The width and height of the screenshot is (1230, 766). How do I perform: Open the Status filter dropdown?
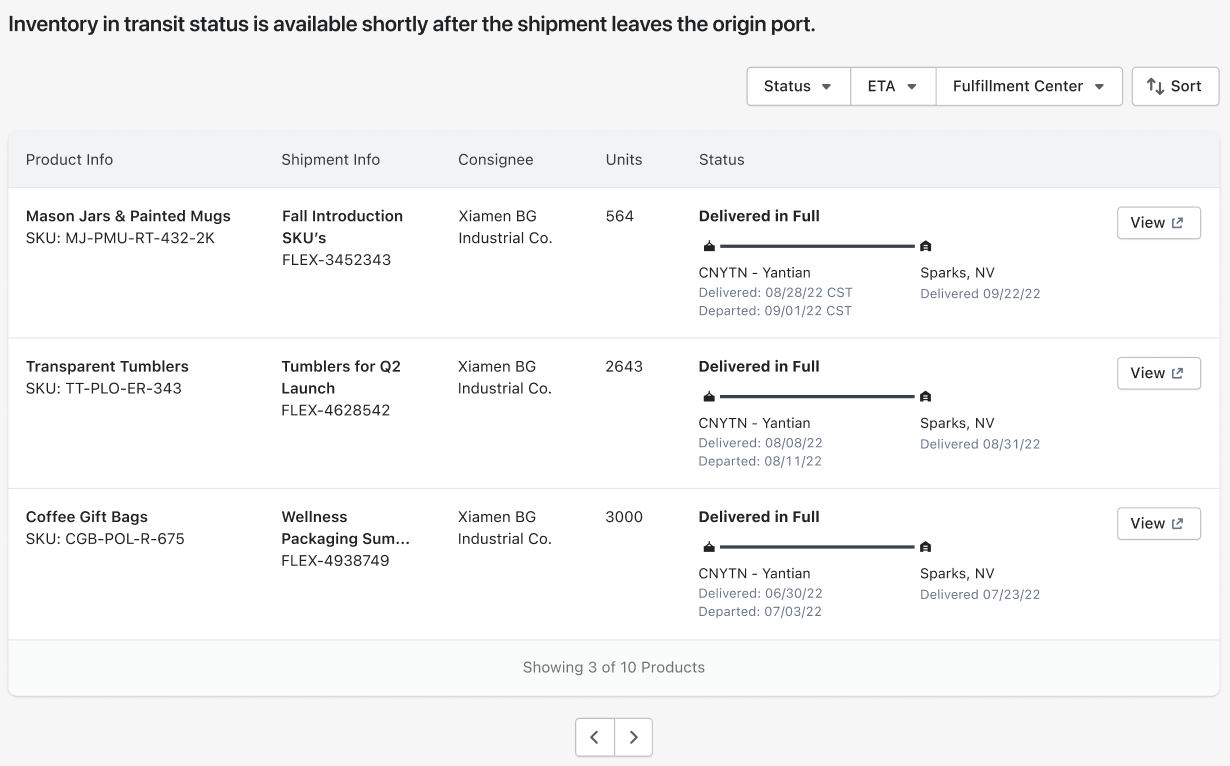798,86
